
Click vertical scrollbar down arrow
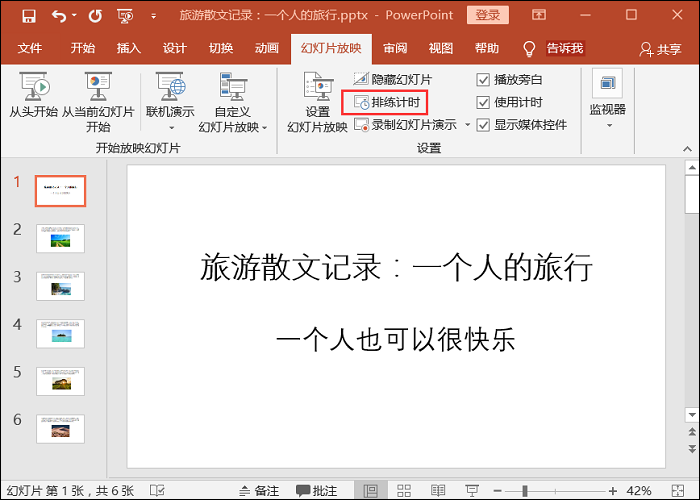(692, 415)
